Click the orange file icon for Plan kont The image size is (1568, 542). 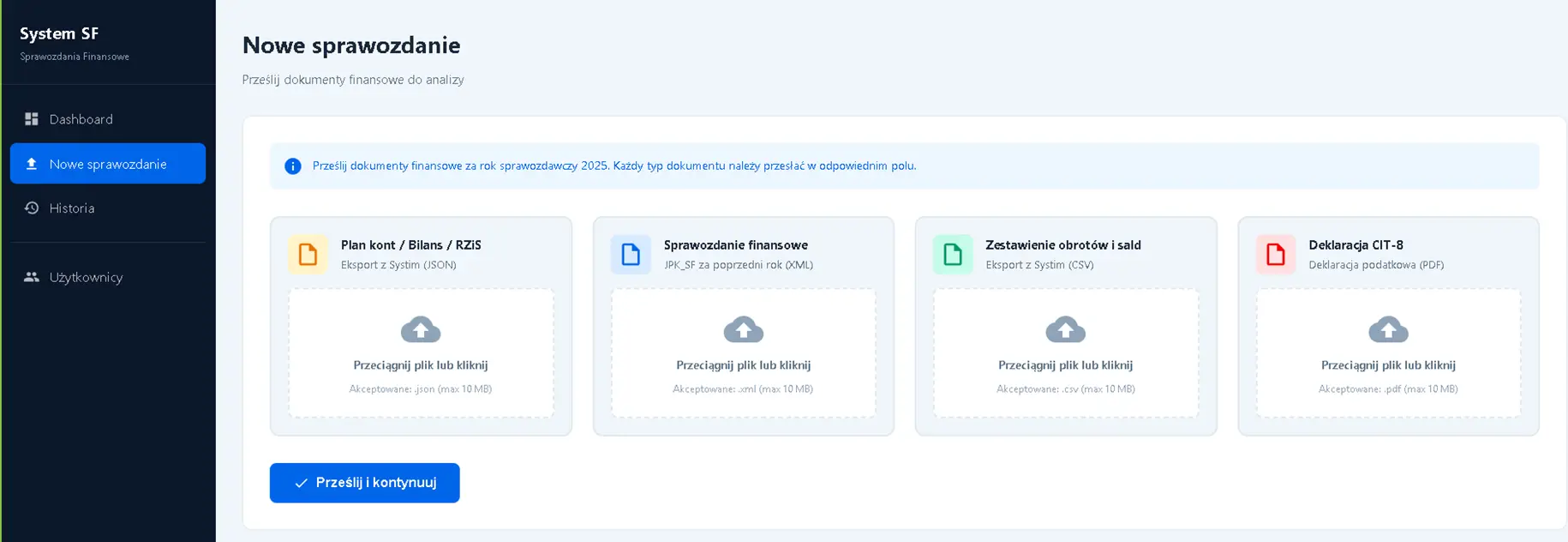(308, 255)
